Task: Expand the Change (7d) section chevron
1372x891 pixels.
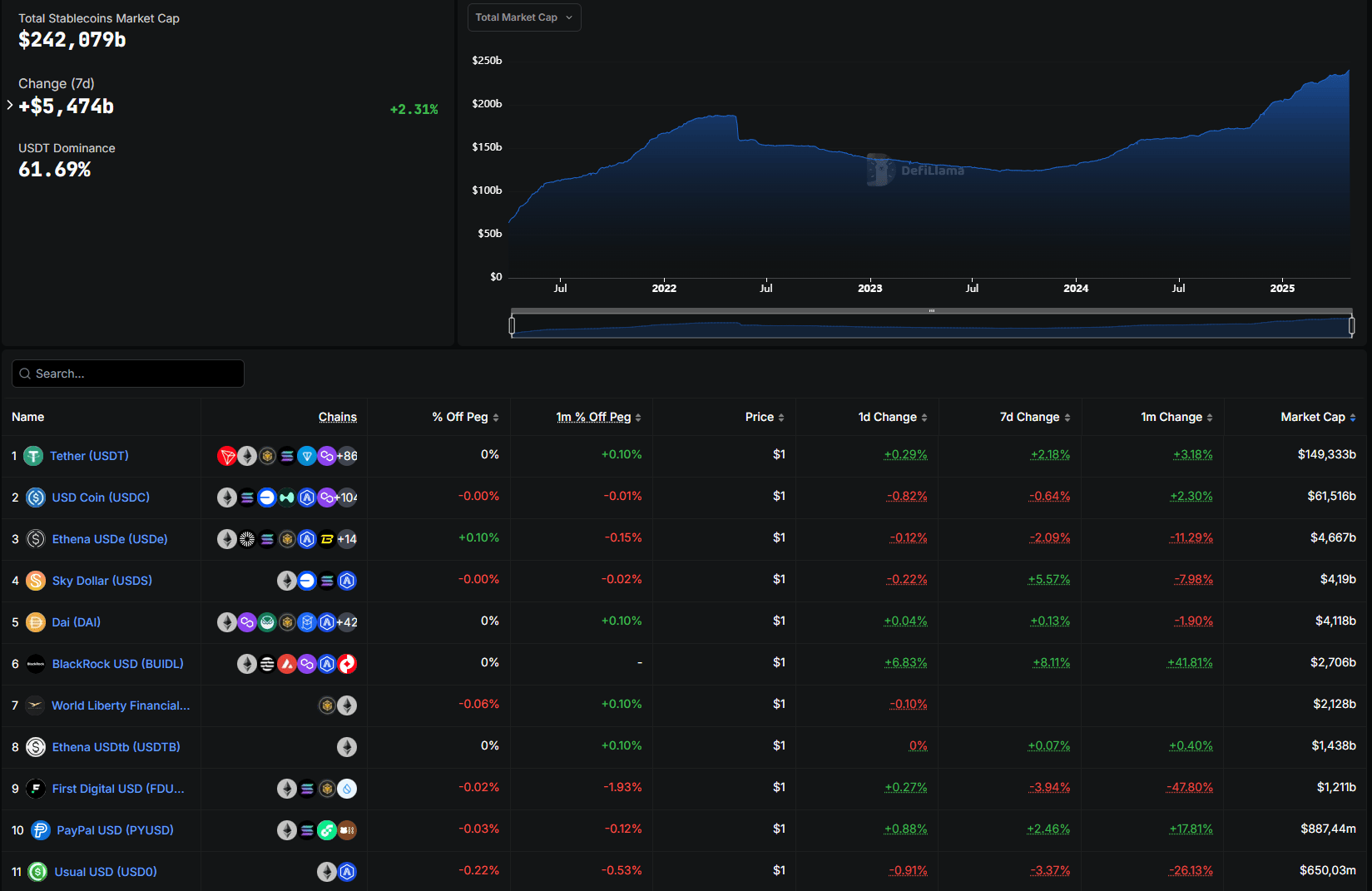Action: pyautogui.click(x=10, y=105)
